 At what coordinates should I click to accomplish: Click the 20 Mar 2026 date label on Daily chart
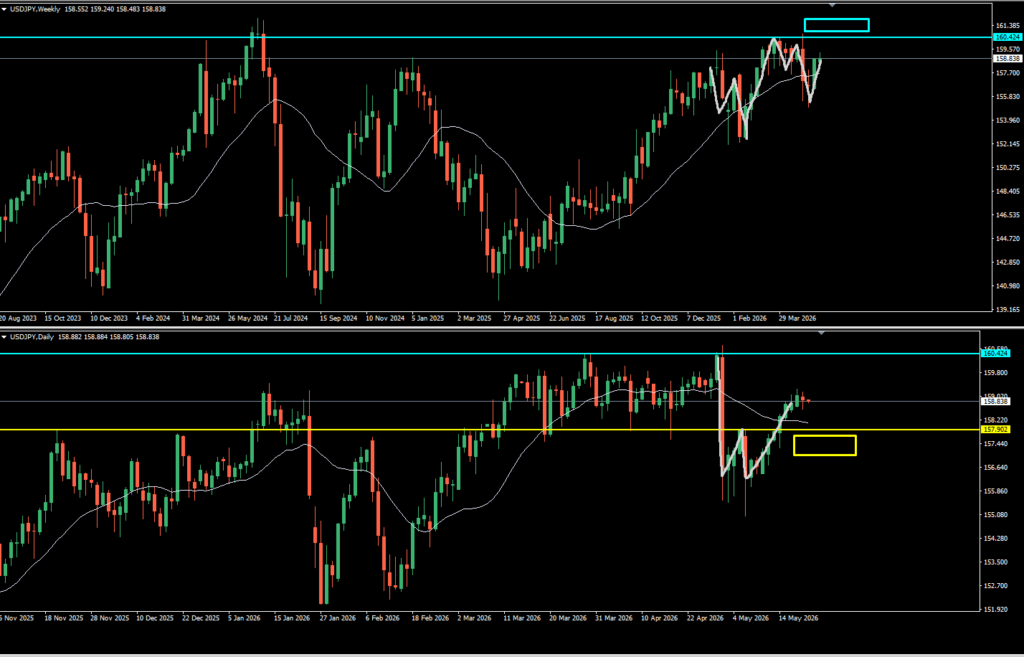[568, 618]
